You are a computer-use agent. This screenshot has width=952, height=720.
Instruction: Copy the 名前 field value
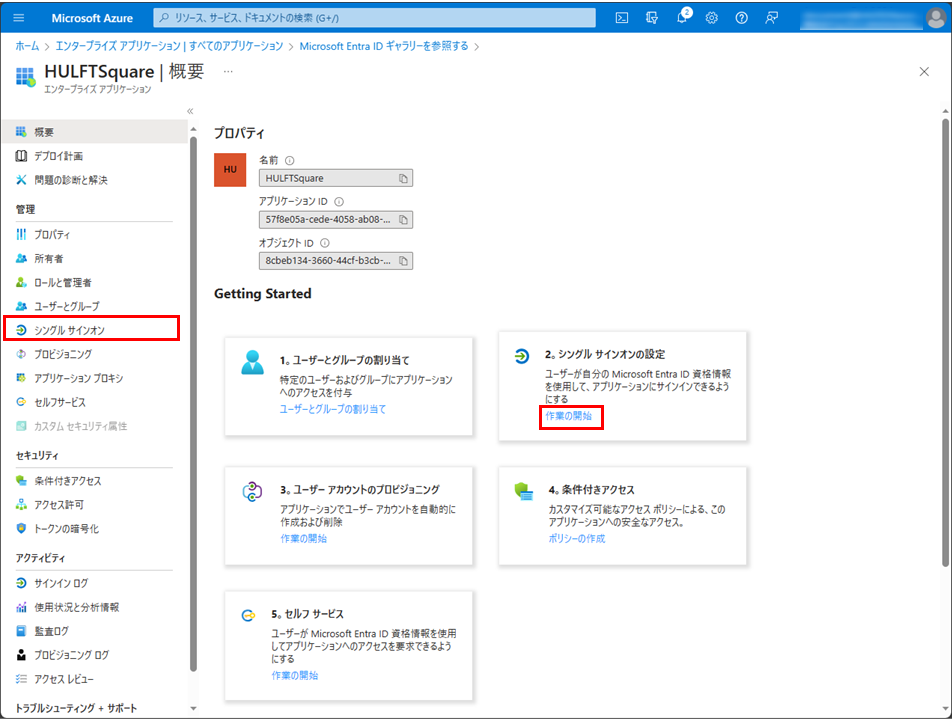[x=404, y=178]
